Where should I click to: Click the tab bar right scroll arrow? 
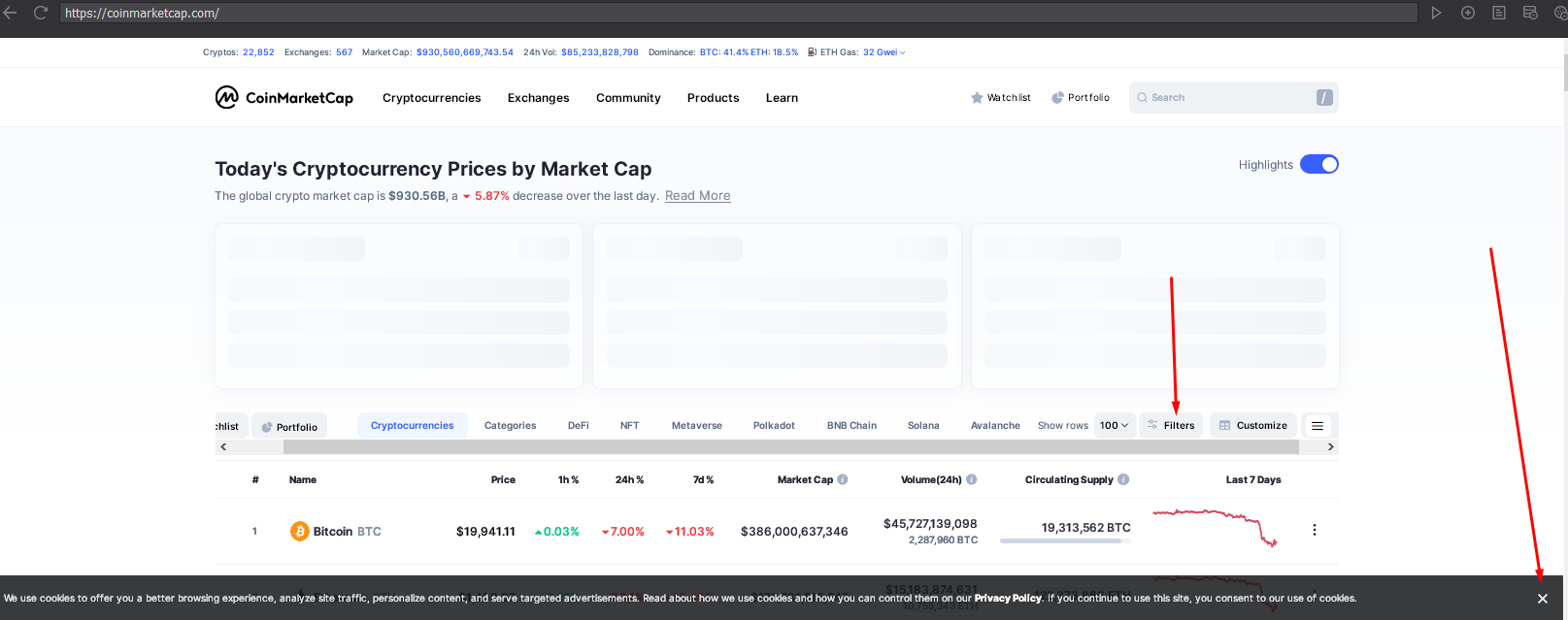tap(1331, 447)
